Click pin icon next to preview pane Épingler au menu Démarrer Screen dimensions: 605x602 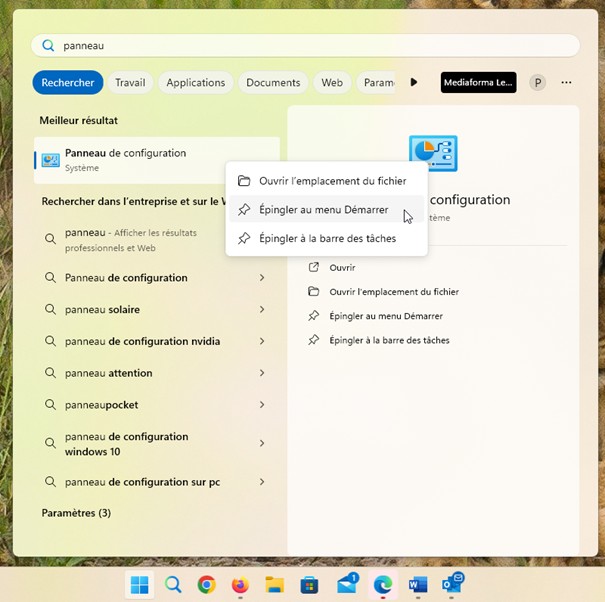[314, 316]
